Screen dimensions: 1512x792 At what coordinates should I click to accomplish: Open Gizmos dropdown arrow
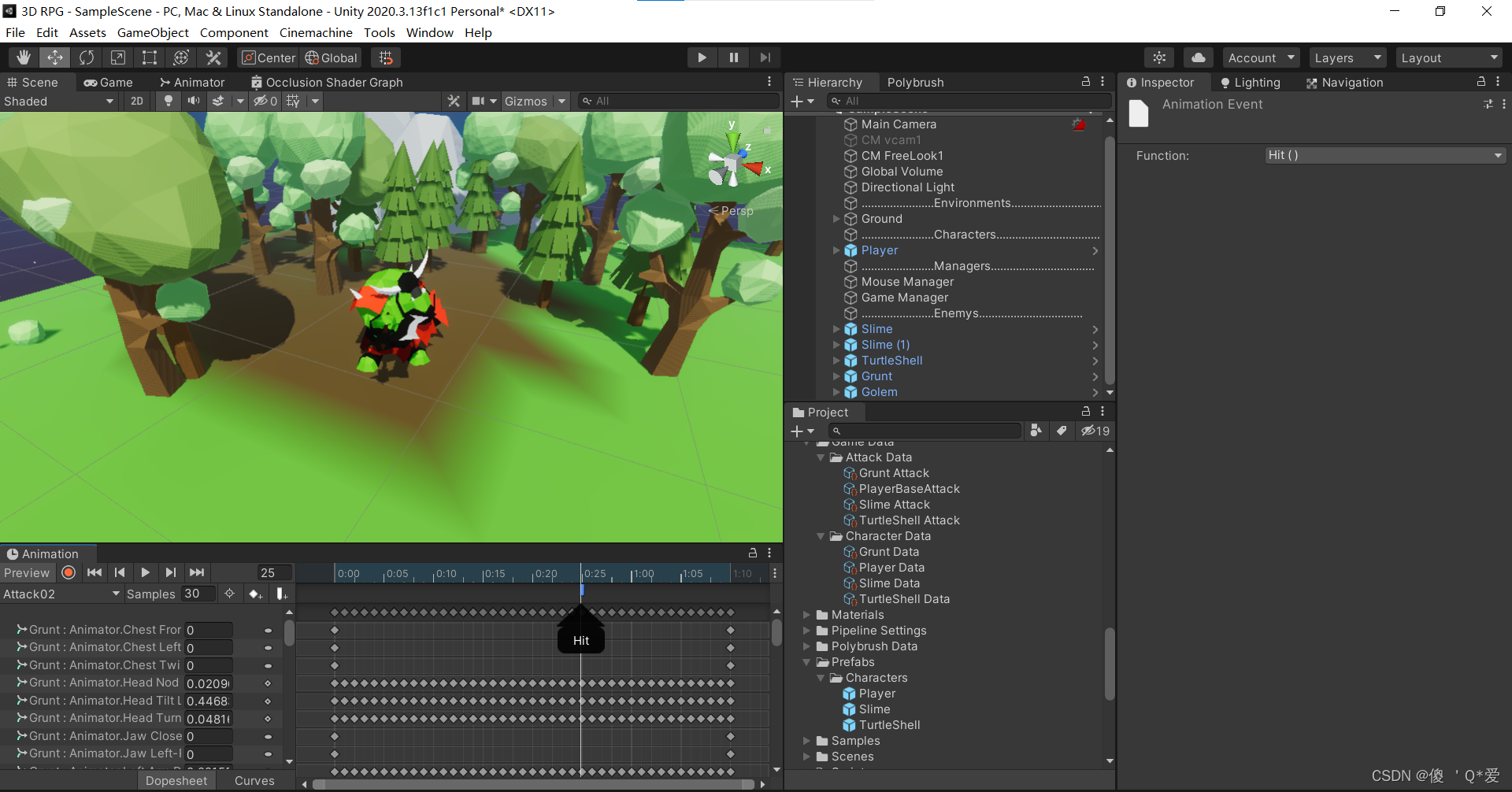[x=561, y=101]
